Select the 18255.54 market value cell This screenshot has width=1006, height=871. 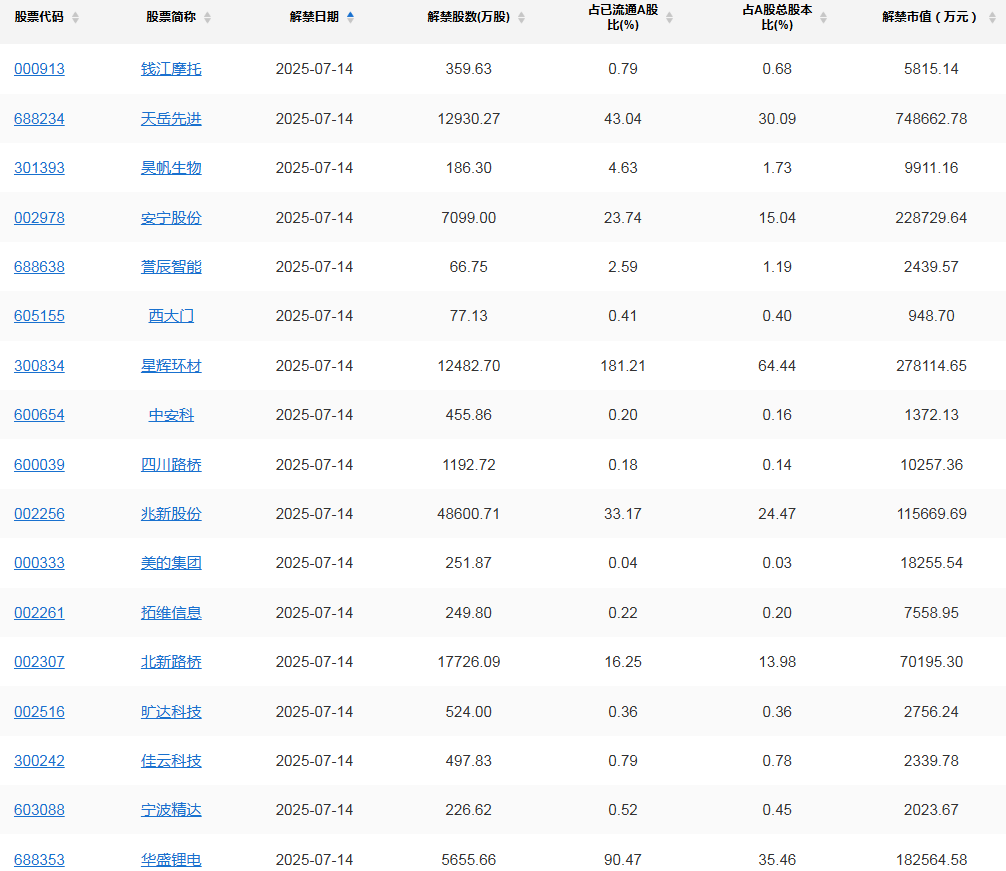coord(931,563)
